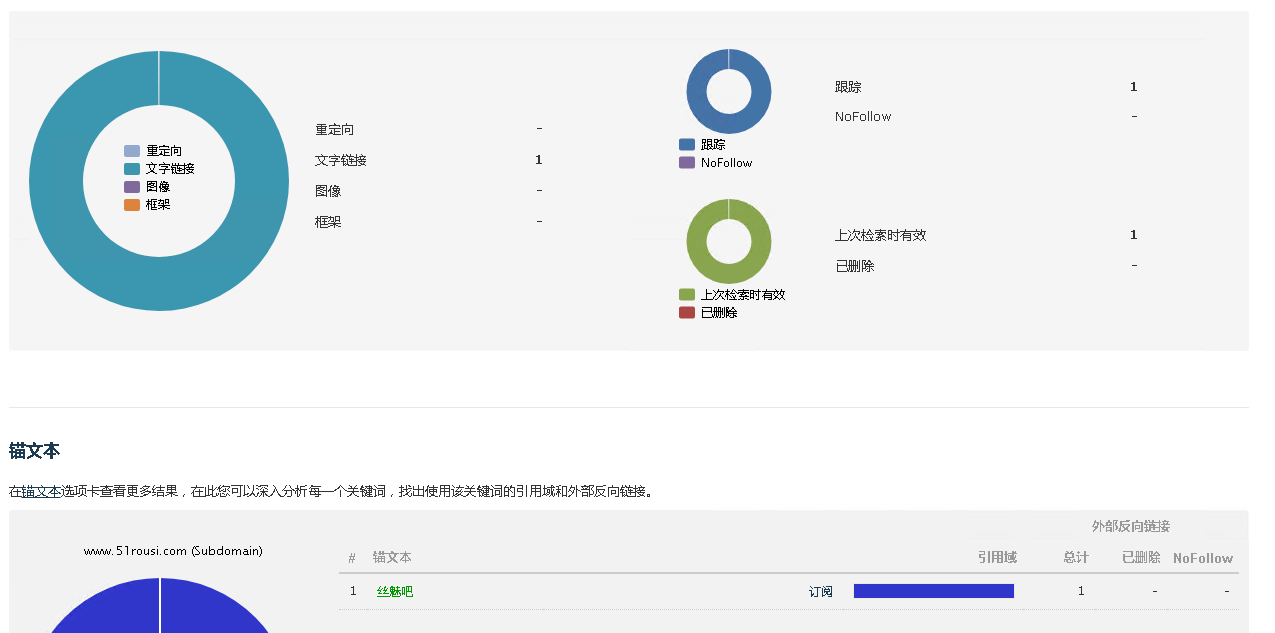The width and height of the screenshot is (1275, 633).
Task: Click the teal 文字链接 legend swatch
Action: [132, 169]
